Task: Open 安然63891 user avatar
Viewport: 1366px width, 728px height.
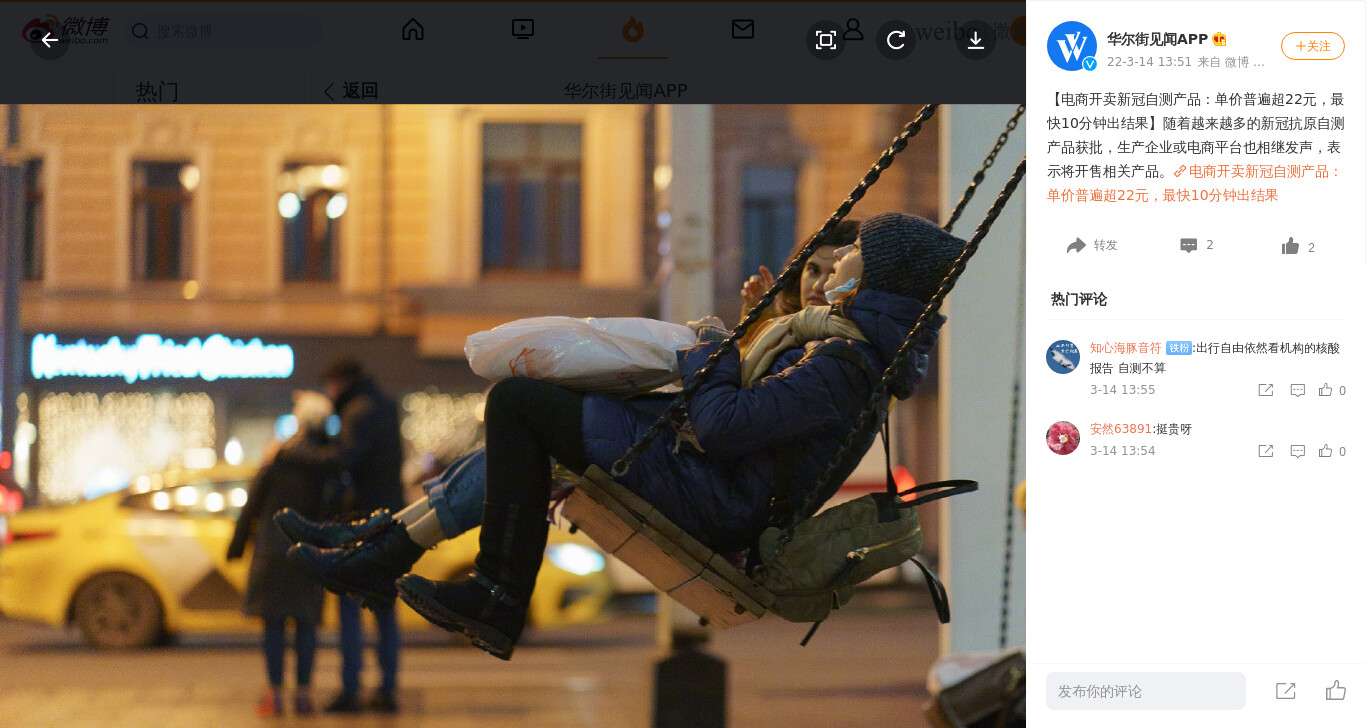Action: [1063, 438]
